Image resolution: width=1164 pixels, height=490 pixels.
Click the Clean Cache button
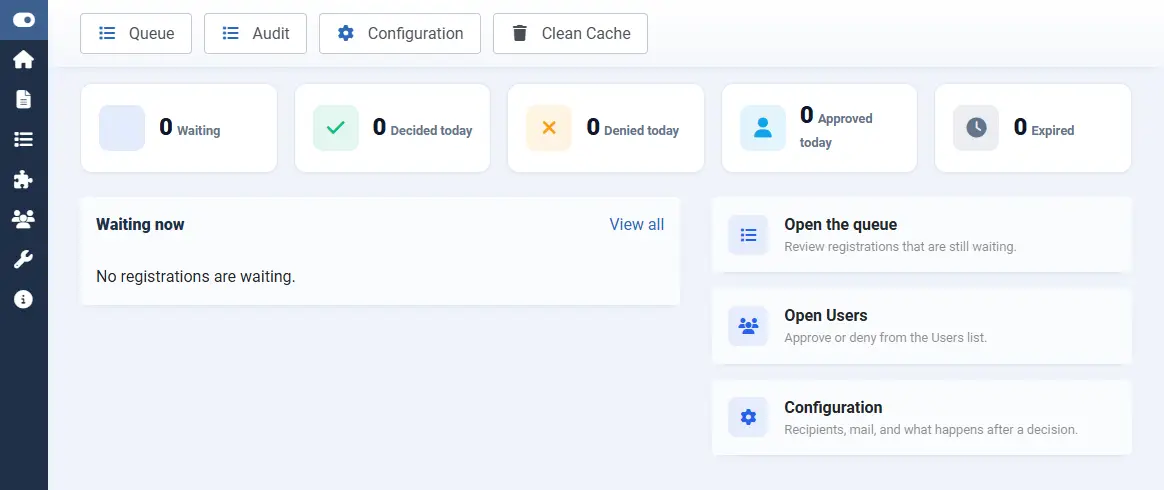tap(570, 33)
